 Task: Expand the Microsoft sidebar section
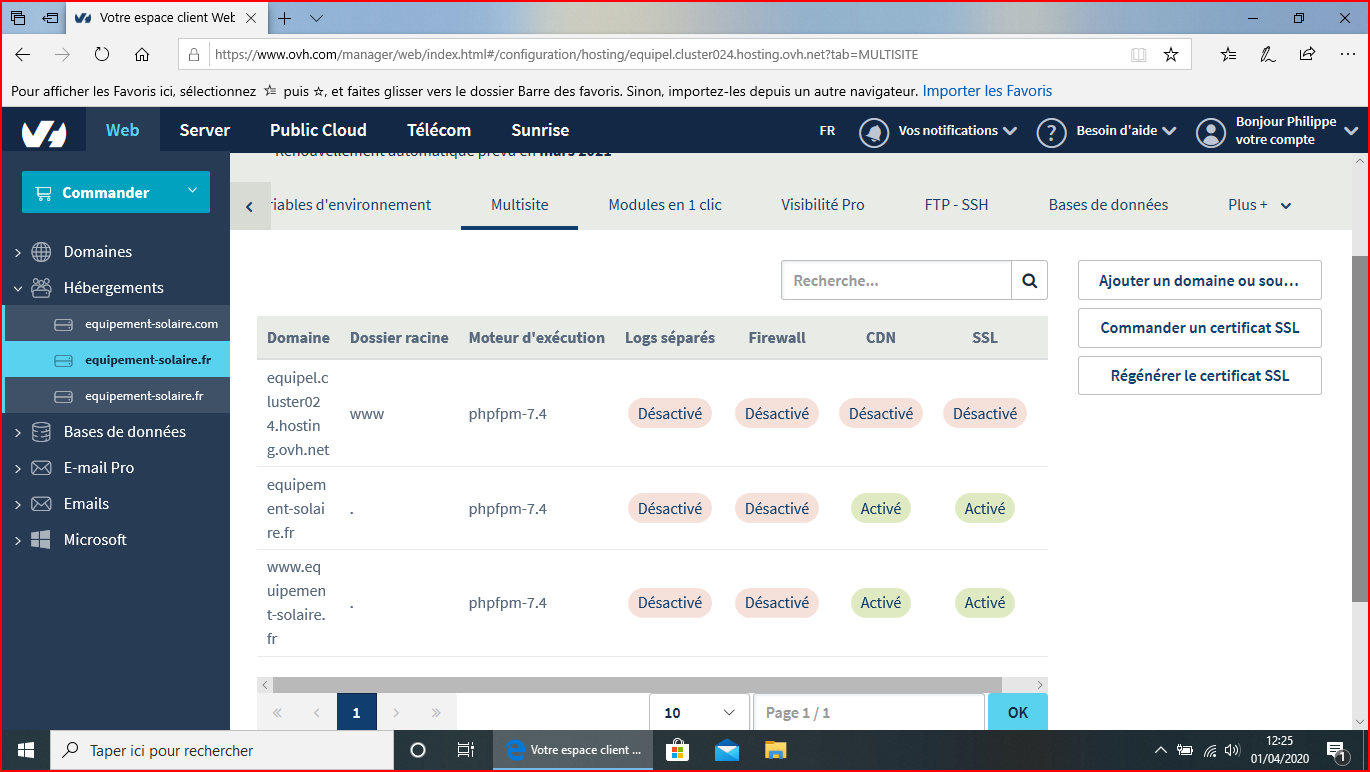(x=17, y=540)
